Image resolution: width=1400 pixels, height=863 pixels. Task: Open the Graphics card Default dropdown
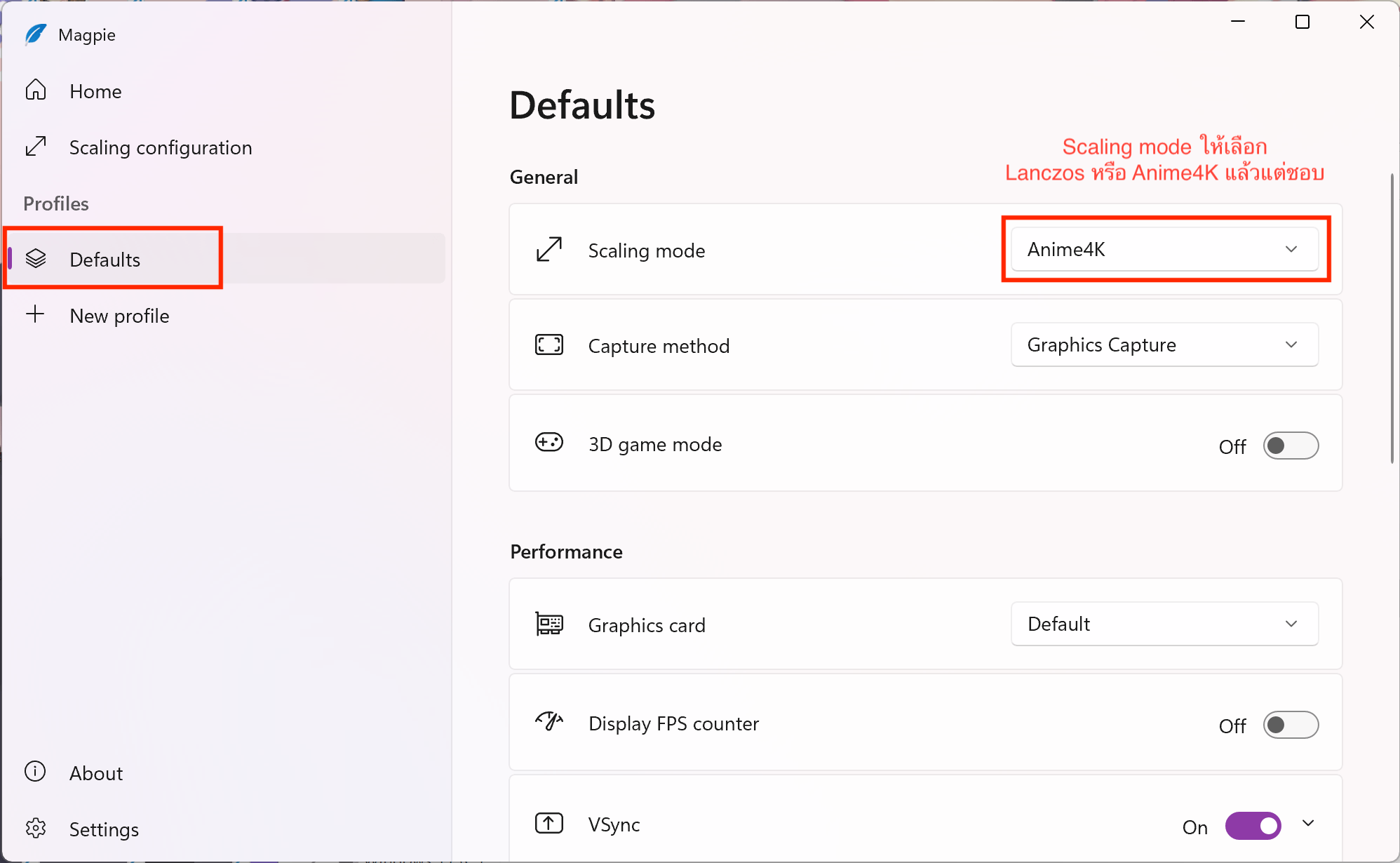(1164, 624)
